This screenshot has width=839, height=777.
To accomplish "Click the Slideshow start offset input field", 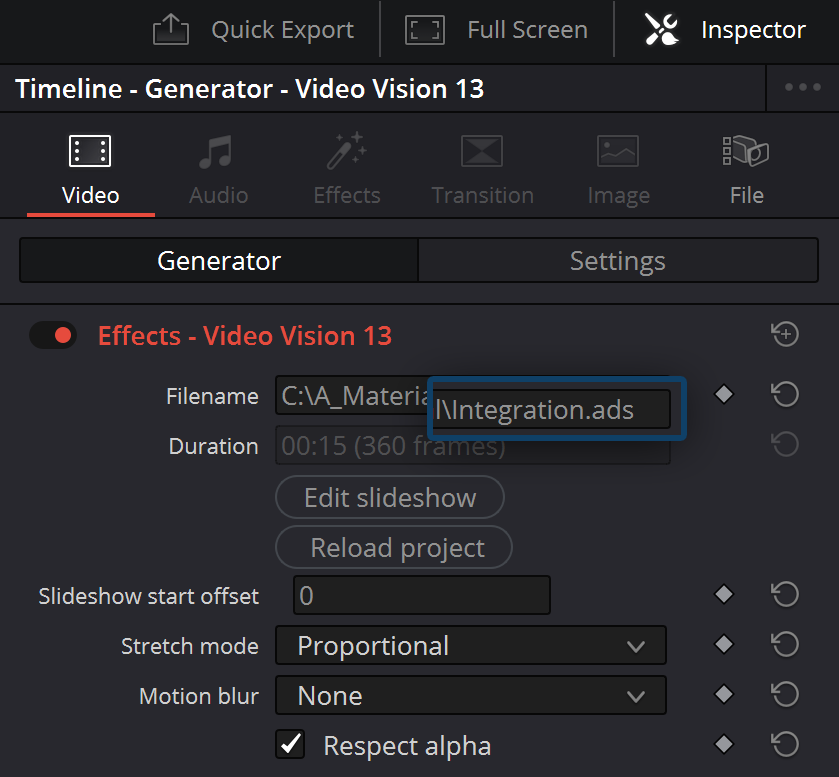I will click(420, 594).
